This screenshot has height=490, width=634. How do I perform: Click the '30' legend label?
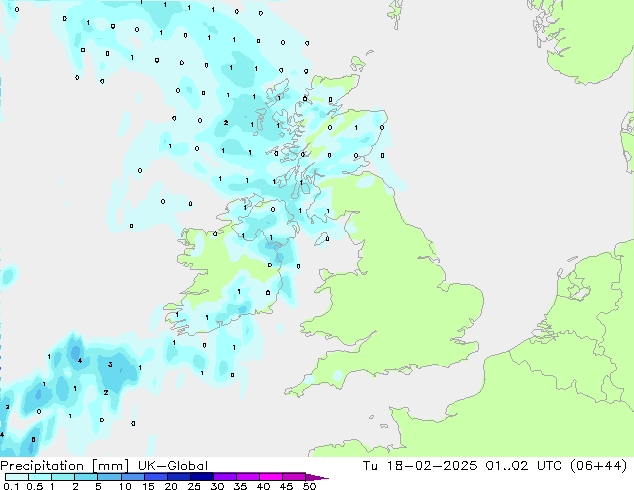[217, 486]
